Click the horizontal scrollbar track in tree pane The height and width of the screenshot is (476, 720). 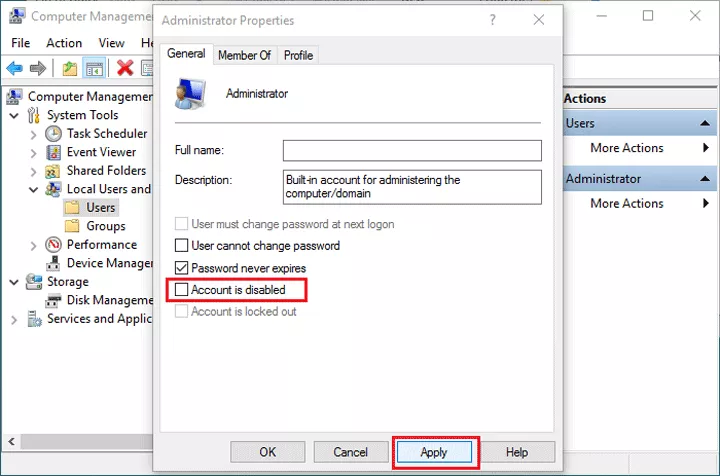[86, 442]
